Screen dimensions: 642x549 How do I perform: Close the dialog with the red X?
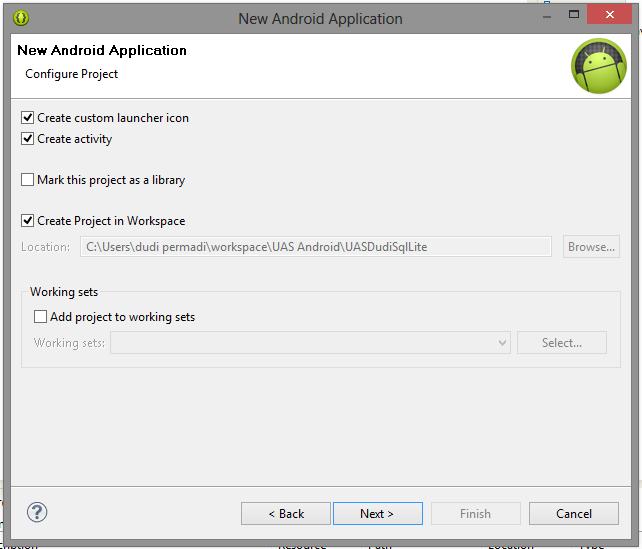click(x=609, y=14)
